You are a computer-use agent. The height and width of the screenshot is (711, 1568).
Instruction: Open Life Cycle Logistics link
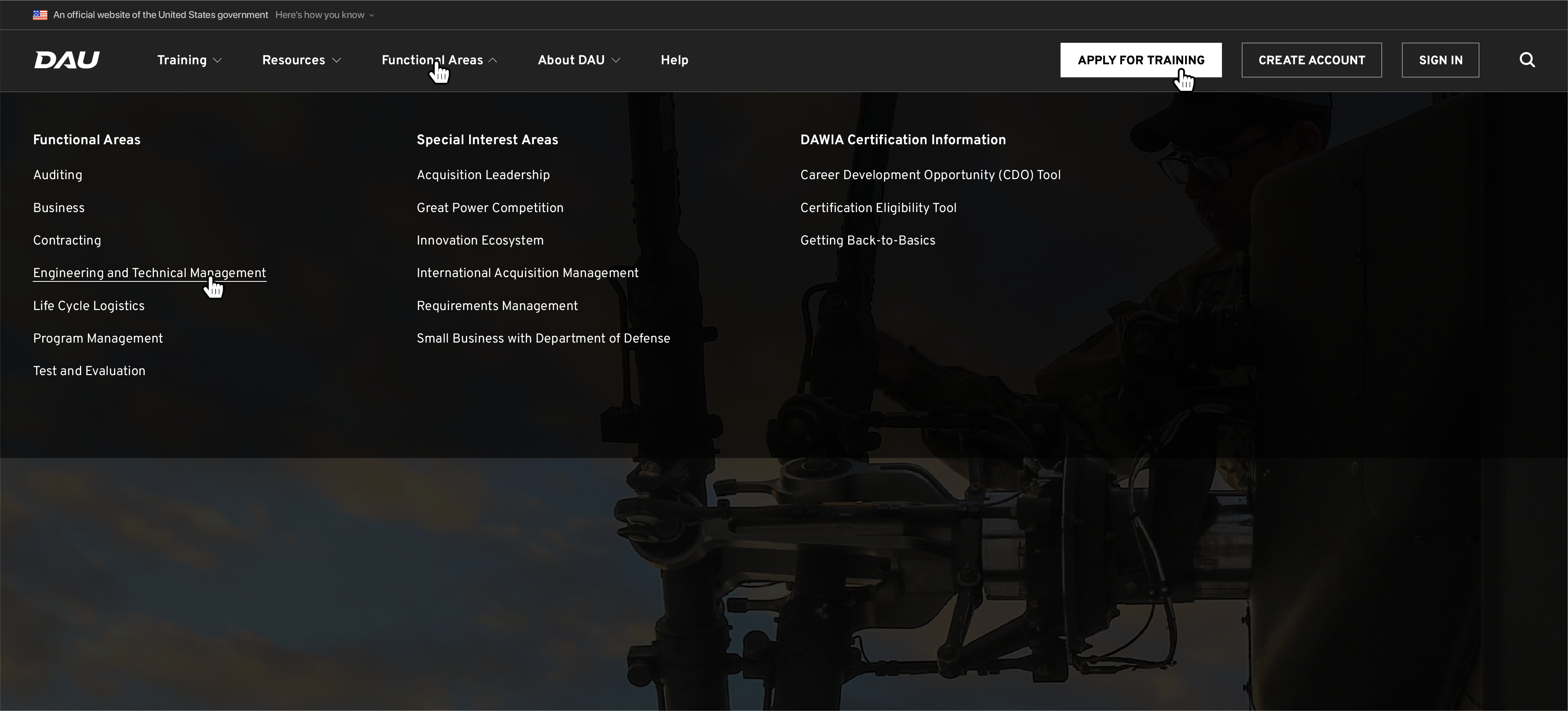point(89,306)
